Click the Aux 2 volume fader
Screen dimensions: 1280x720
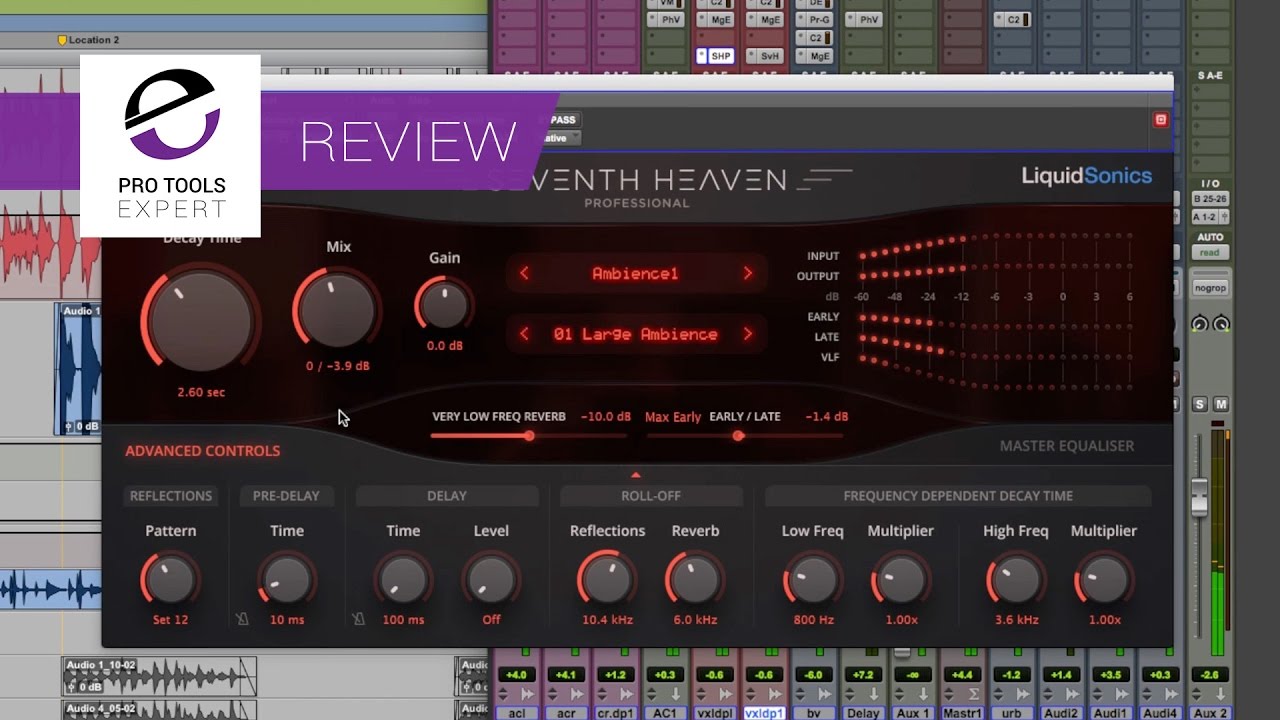[x=1199, y=497]
